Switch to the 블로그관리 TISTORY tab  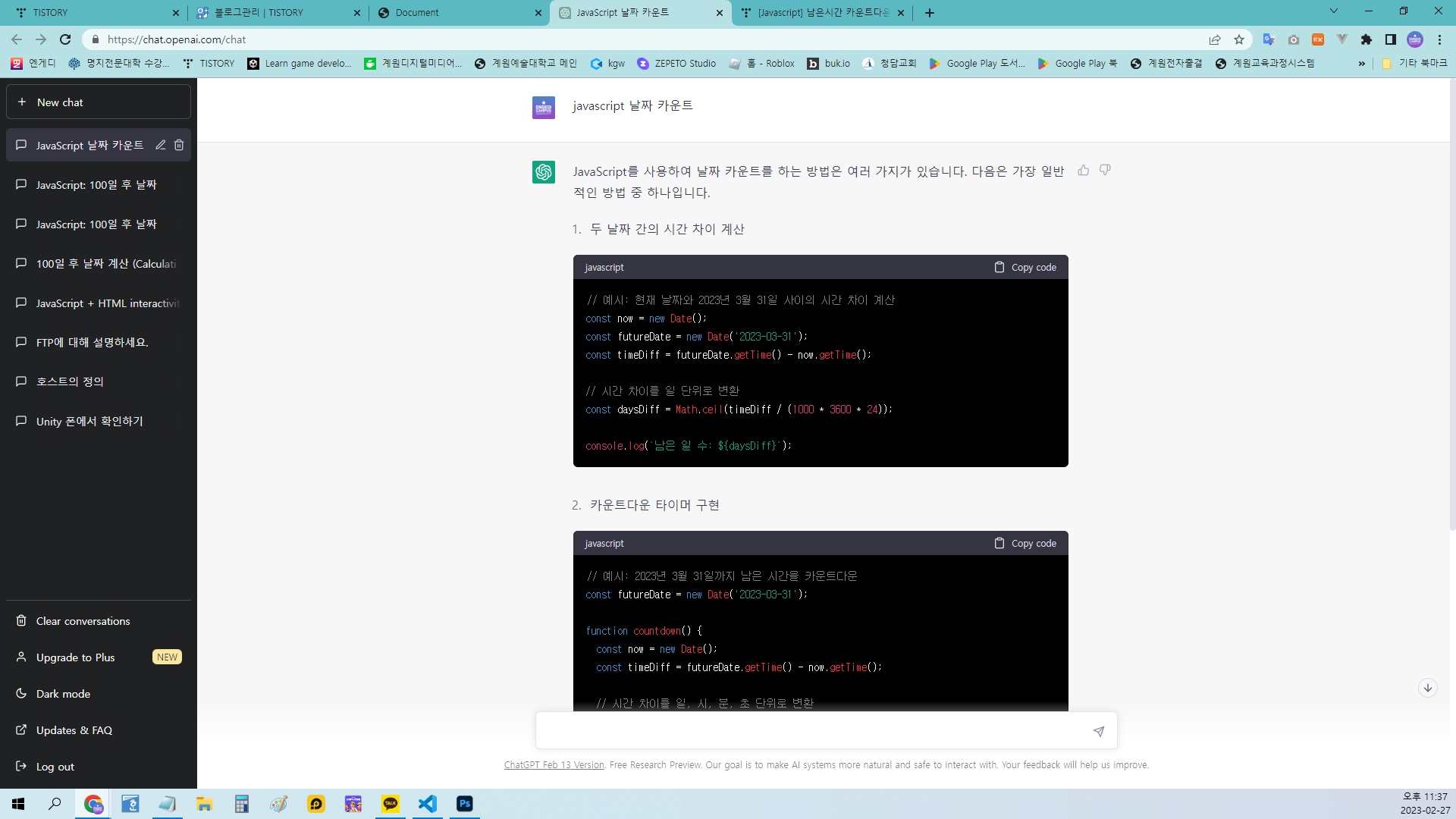278,12
